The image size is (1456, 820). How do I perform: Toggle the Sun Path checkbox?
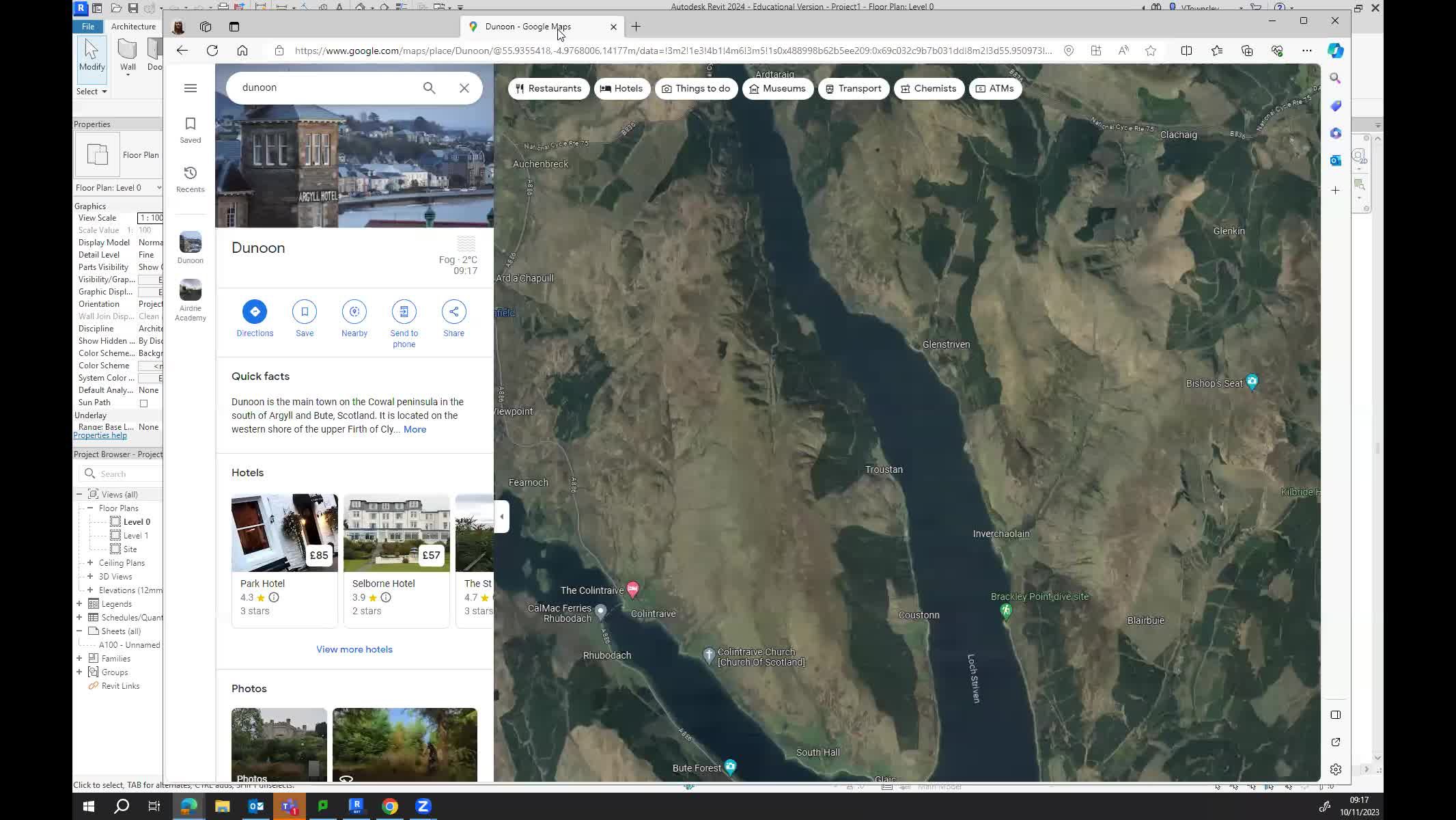click(x=143, y=403)
